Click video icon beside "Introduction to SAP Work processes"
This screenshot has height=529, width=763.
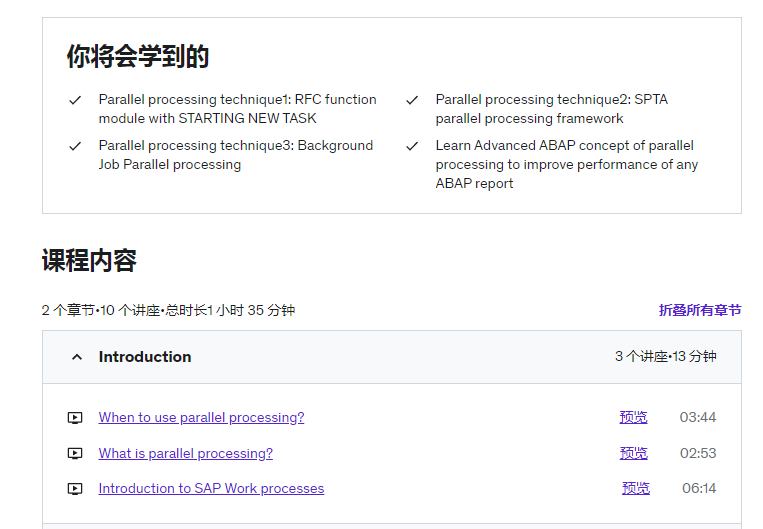point(75,489)
